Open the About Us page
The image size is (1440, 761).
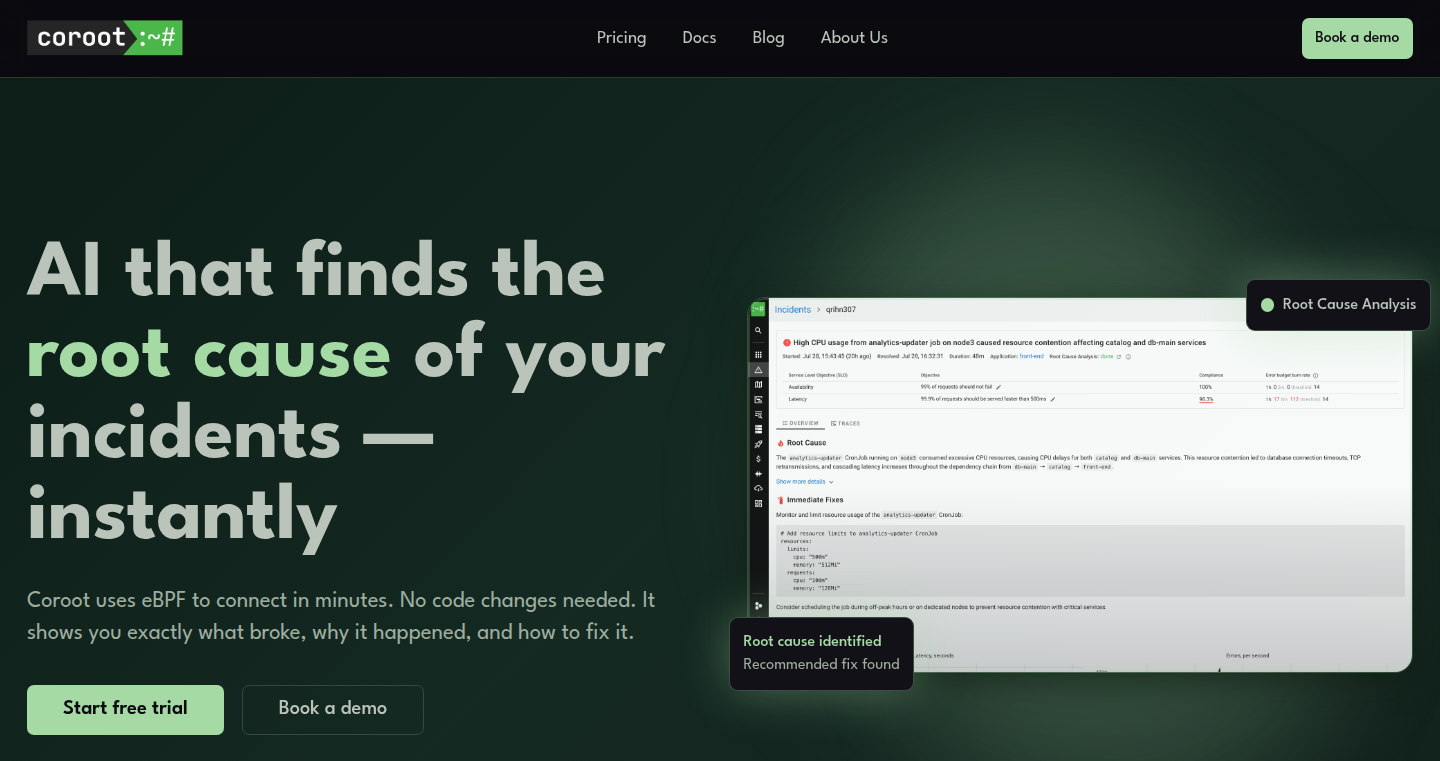(854, 38)
